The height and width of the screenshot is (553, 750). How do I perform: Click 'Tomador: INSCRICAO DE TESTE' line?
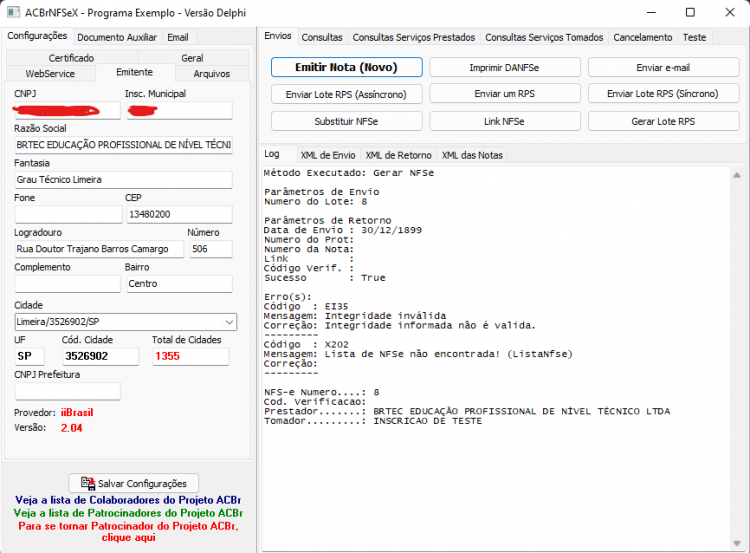point(373,421)
